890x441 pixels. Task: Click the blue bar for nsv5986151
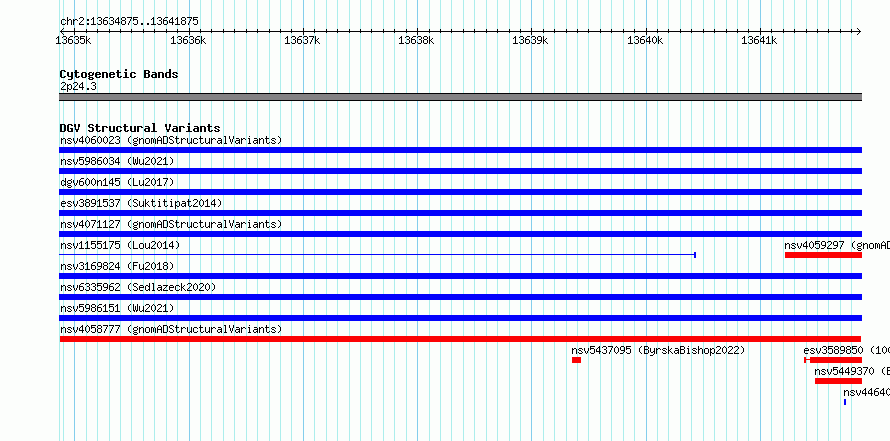[x=460, y=318]
